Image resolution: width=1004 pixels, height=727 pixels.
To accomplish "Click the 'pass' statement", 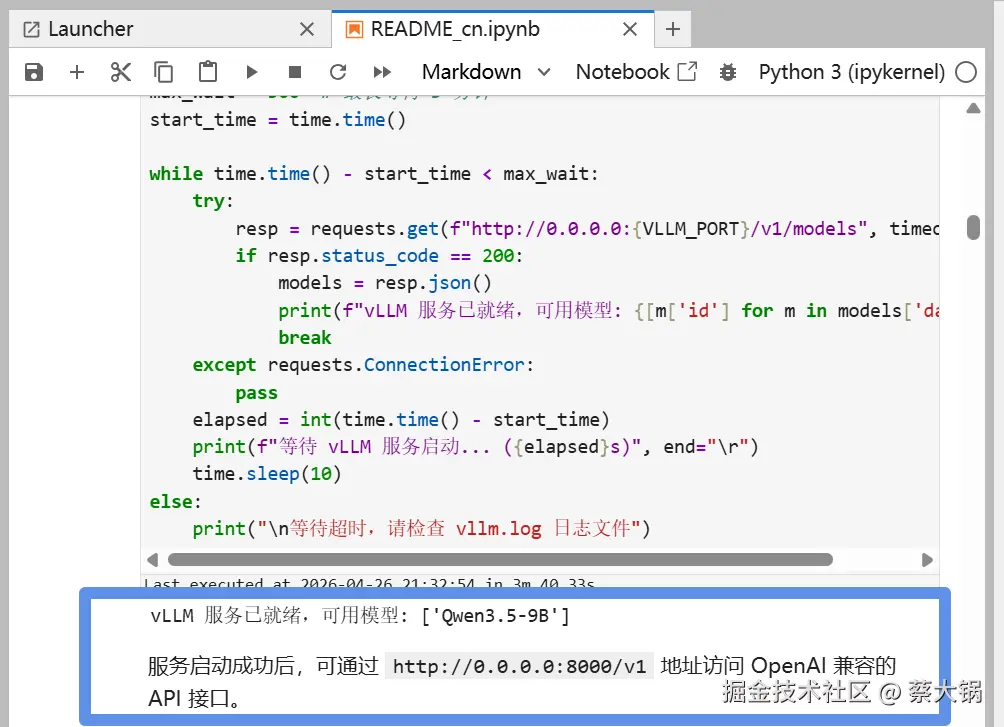I will tap(257, 393).
